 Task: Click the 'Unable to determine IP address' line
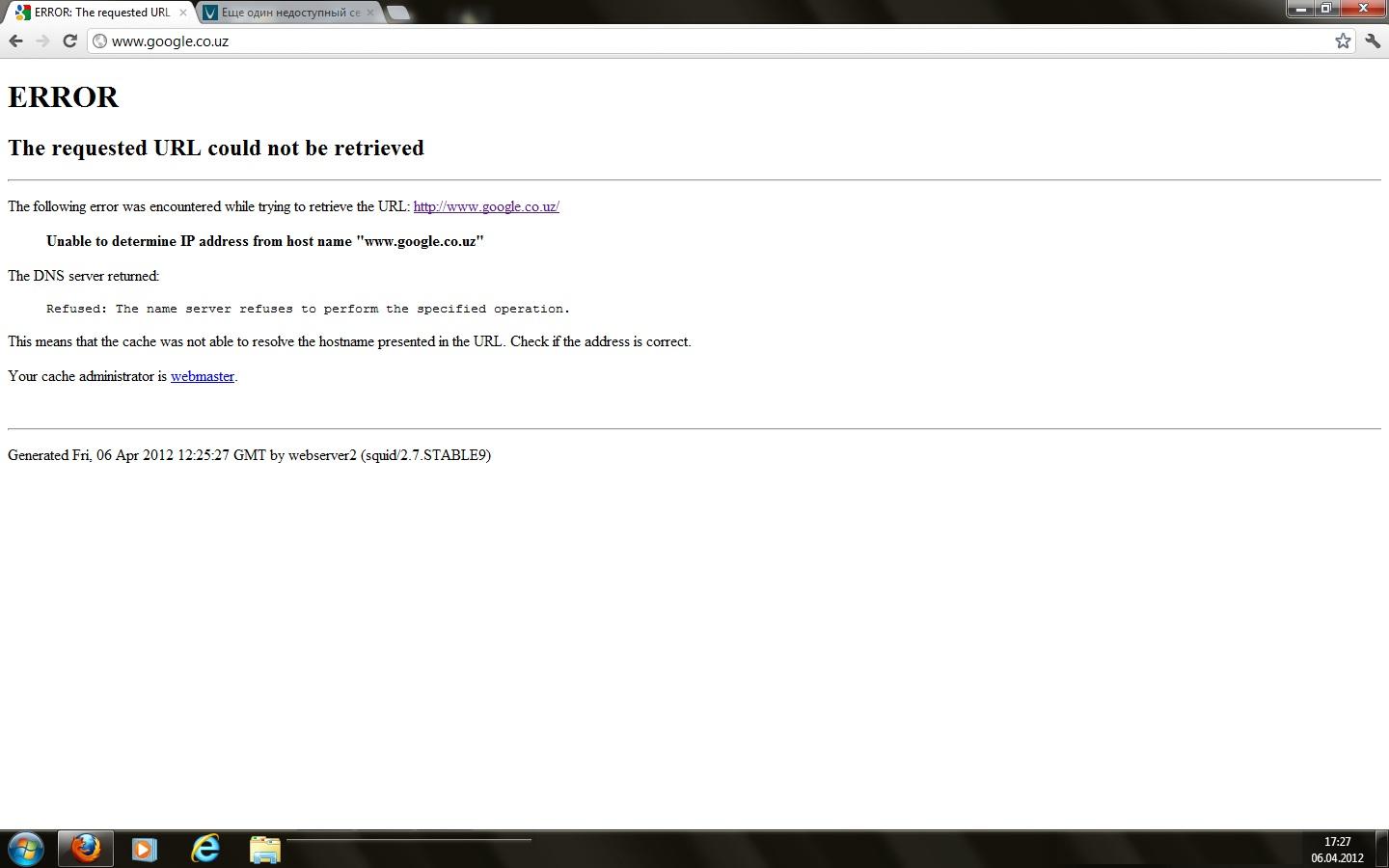click(x=265, y=241)
